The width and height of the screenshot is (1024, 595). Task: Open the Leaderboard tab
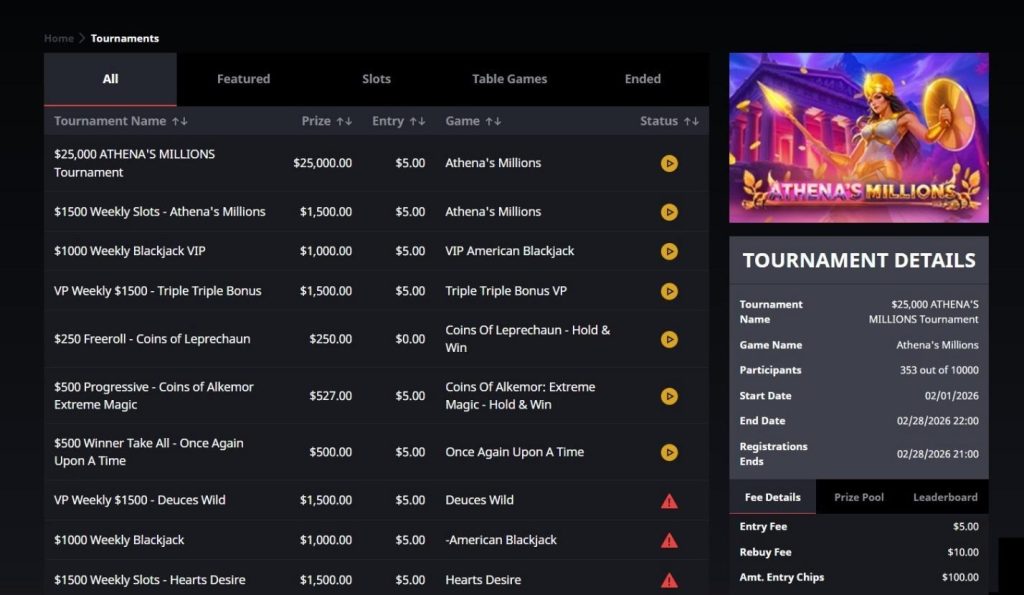tap(943, 496)
